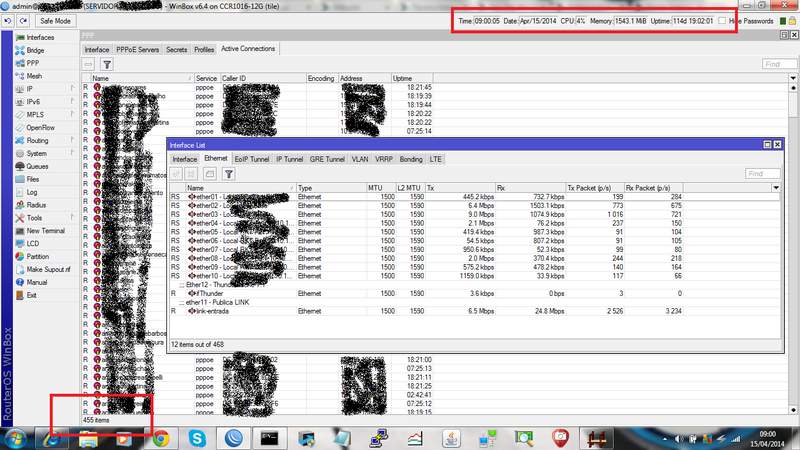Click the Redo arrow in WinBox toolbar
800x450 pixels.
(x=23, y=21)
